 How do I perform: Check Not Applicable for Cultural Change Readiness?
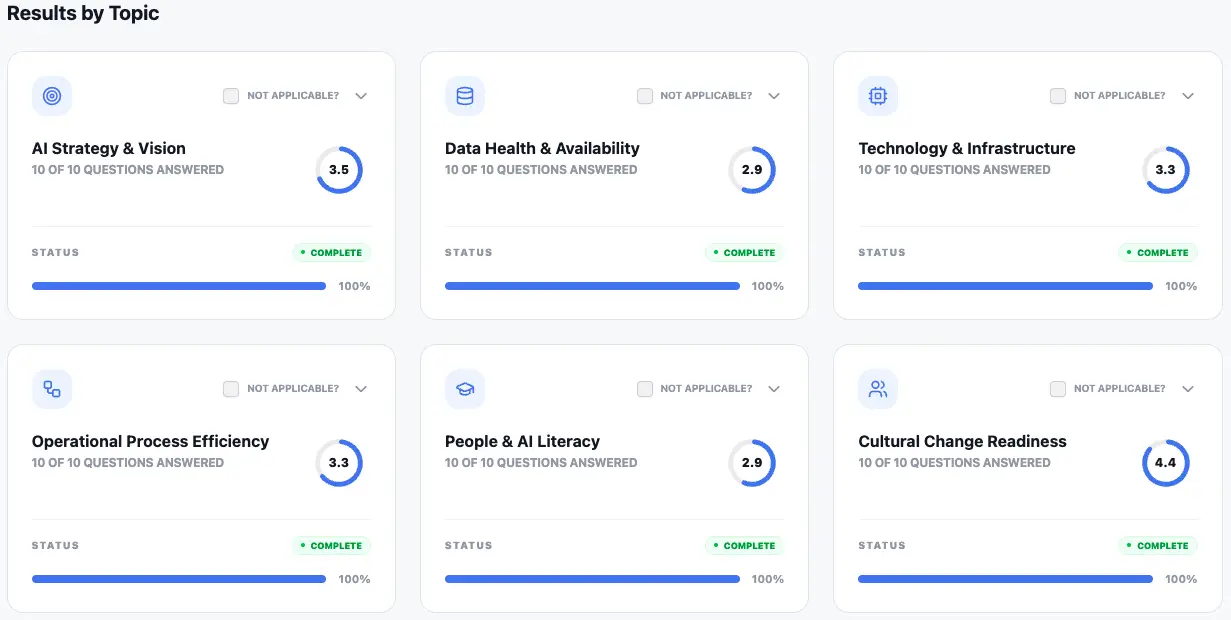[1058, 389]
